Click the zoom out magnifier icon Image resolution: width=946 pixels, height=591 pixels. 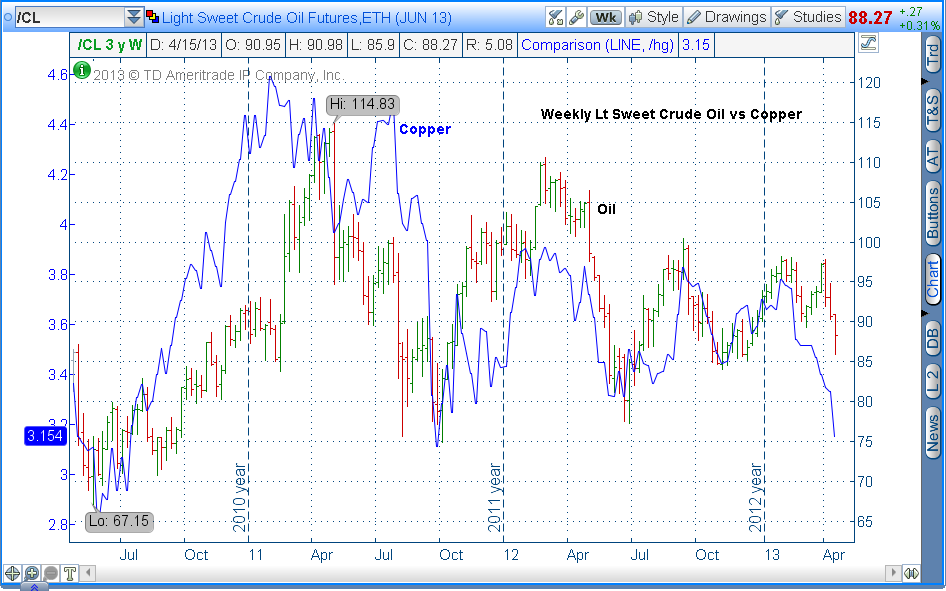(50, 573)
